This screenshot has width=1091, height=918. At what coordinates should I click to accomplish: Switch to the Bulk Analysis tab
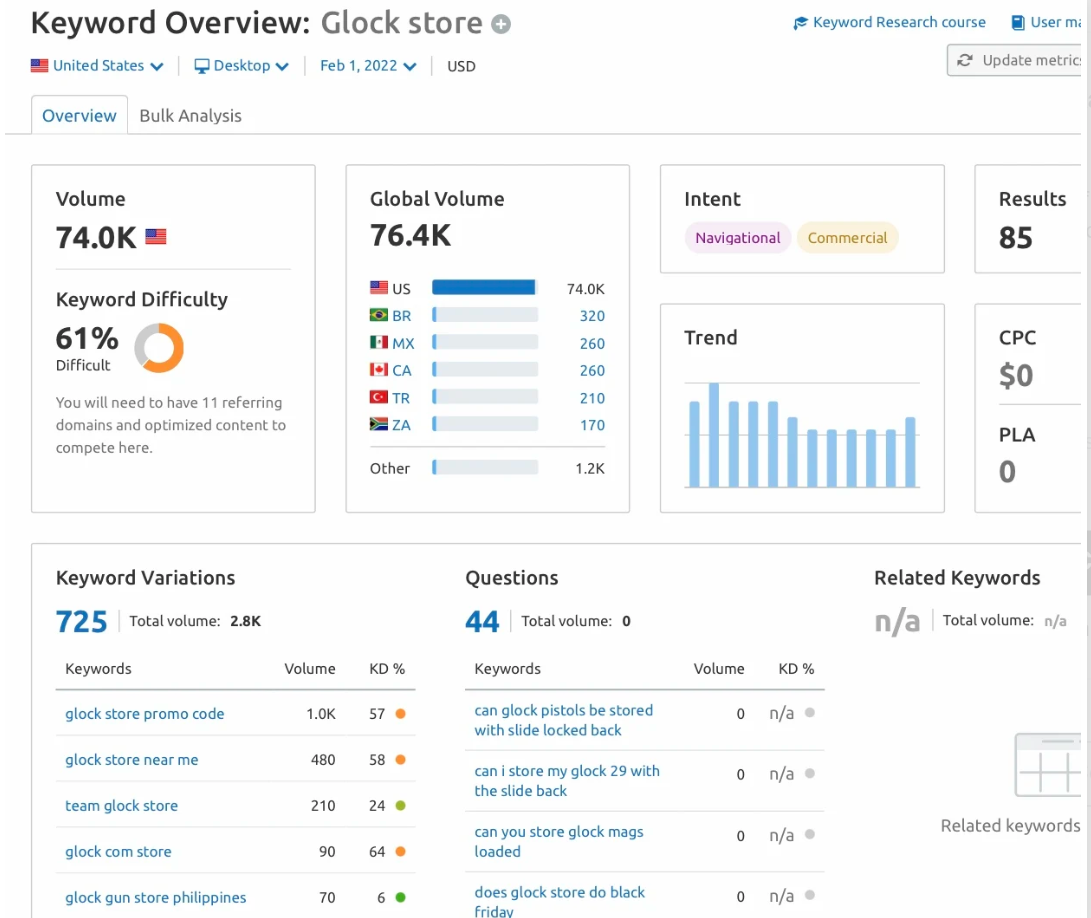[191, 116]
